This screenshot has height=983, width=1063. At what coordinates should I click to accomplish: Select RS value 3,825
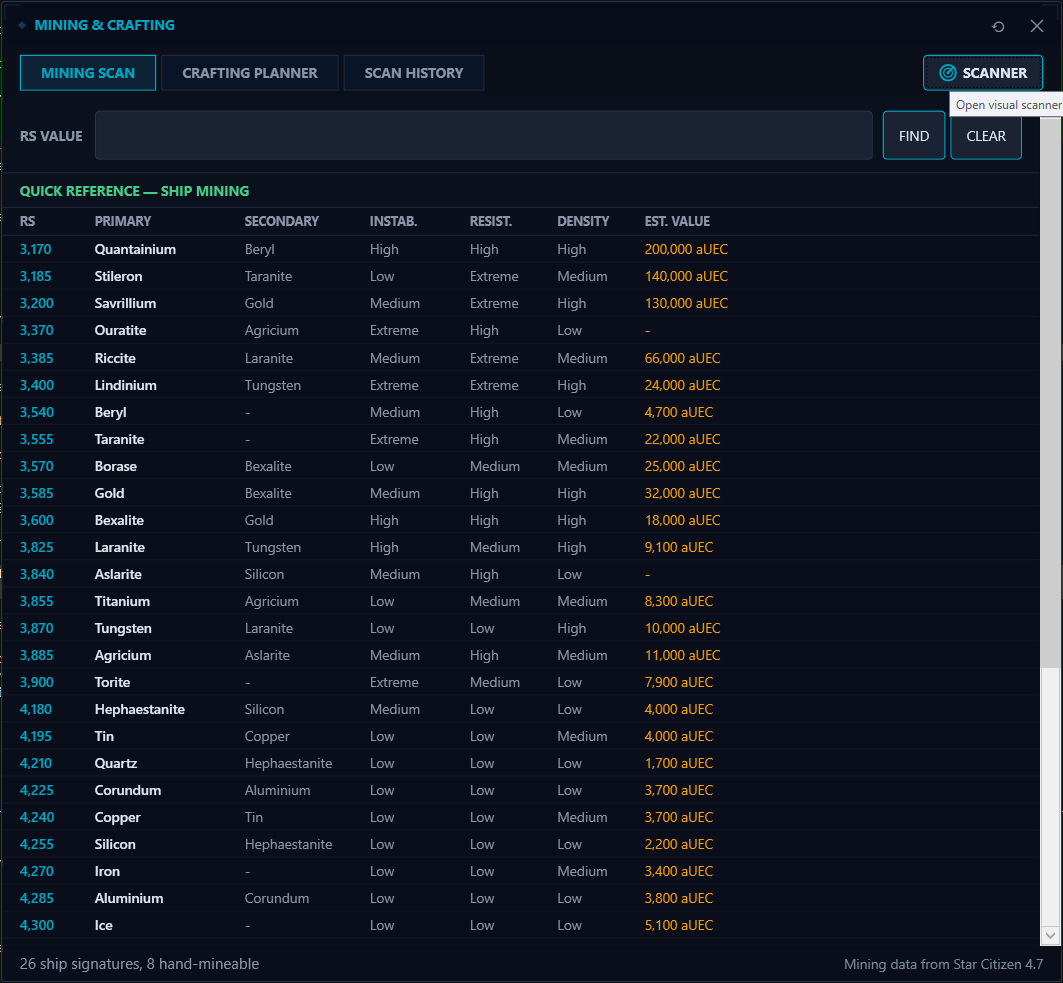37,547
